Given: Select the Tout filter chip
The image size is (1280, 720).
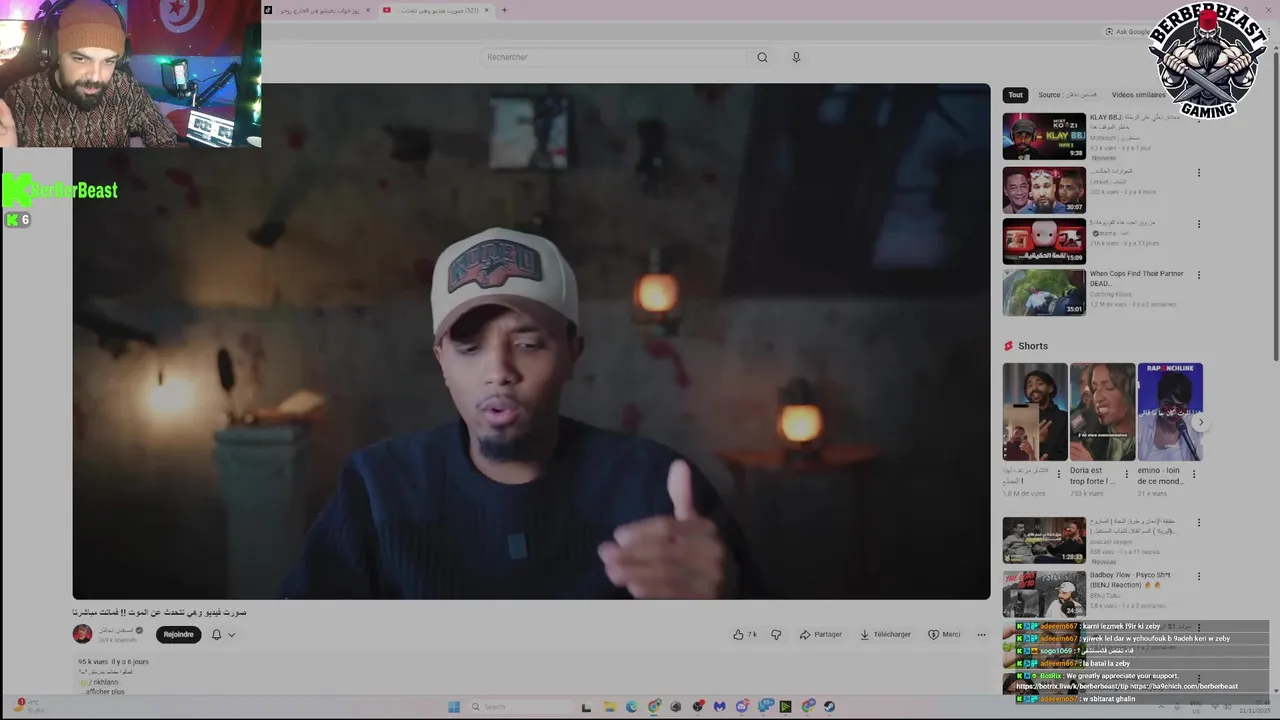Looking at the screenshot, I should [1015, 95].
